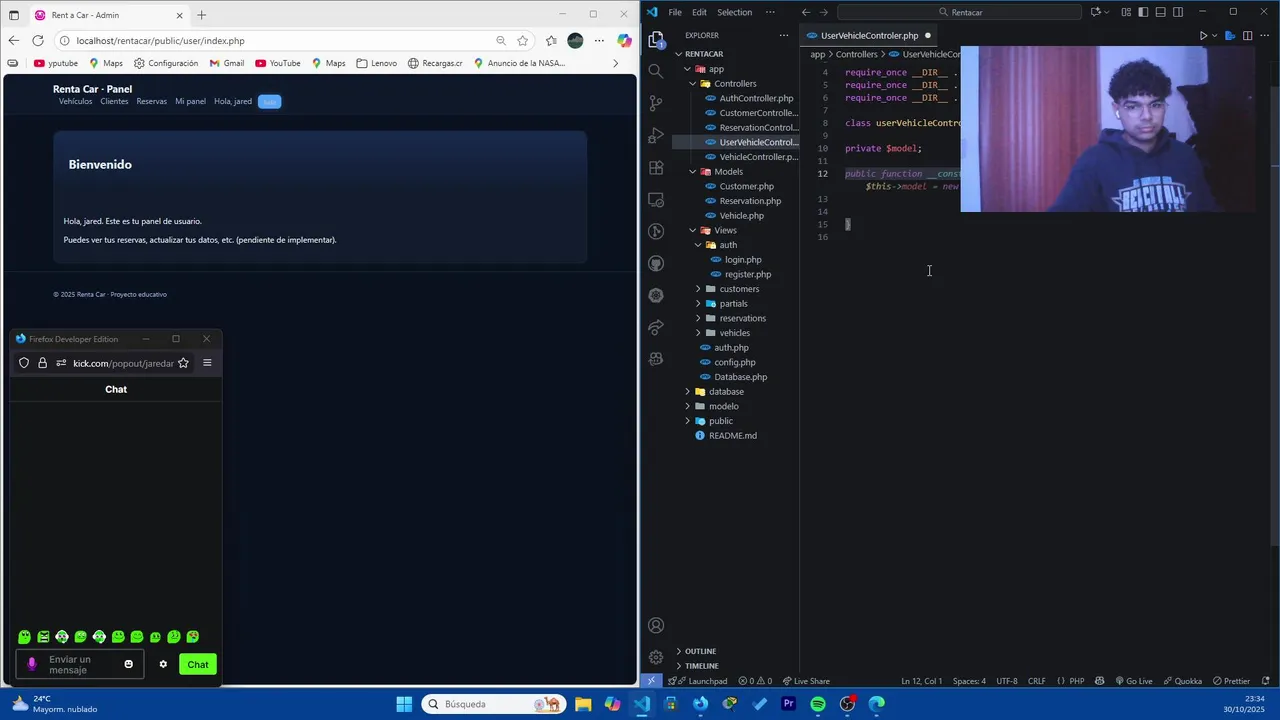Reload the Edge browser page

(x=38, y=40)
